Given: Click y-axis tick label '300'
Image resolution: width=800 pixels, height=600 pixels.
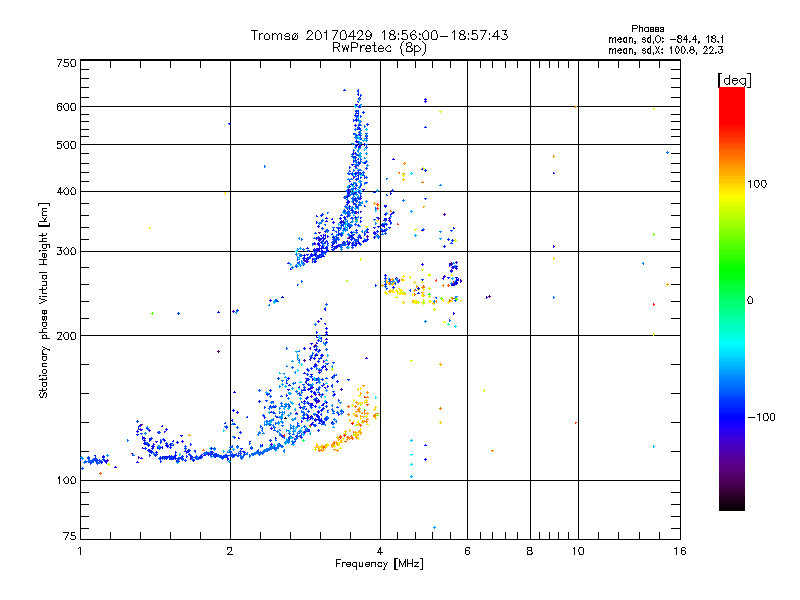Looking at the screenshot, I should tap(66, 252).
